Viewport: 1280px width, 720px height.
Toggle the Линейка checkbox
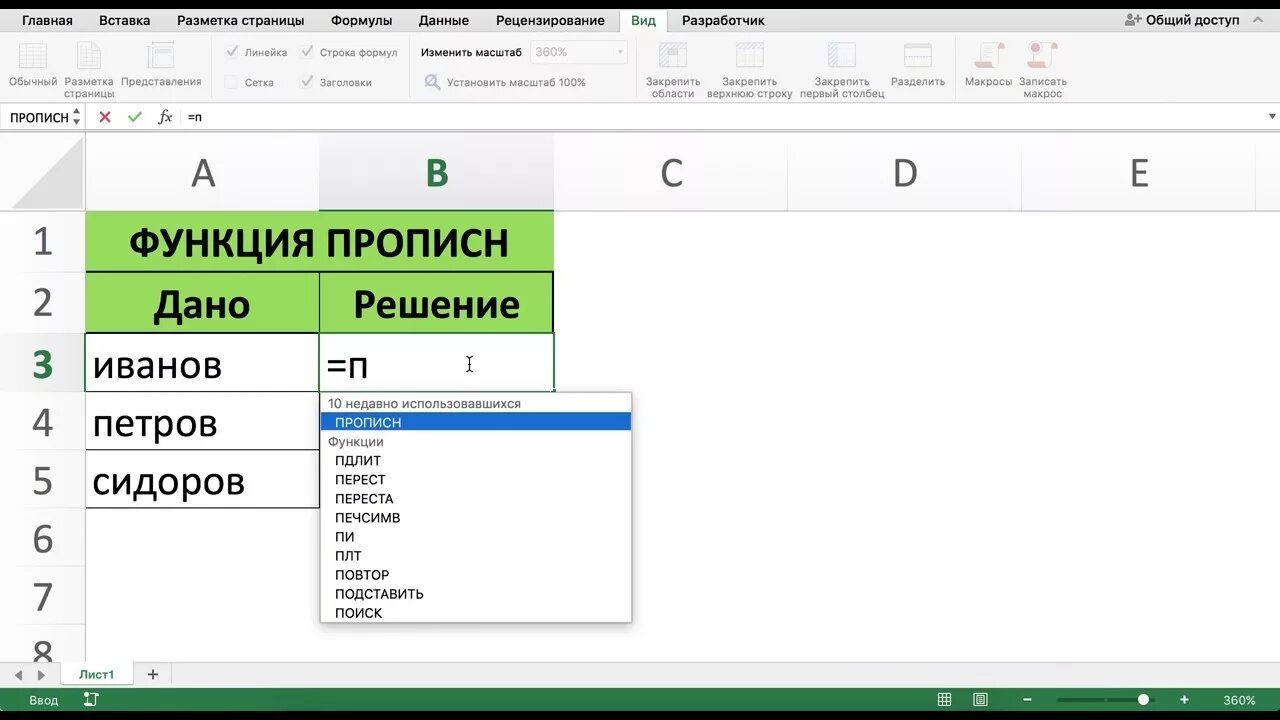pyautogui.click(x=232, y=52)
